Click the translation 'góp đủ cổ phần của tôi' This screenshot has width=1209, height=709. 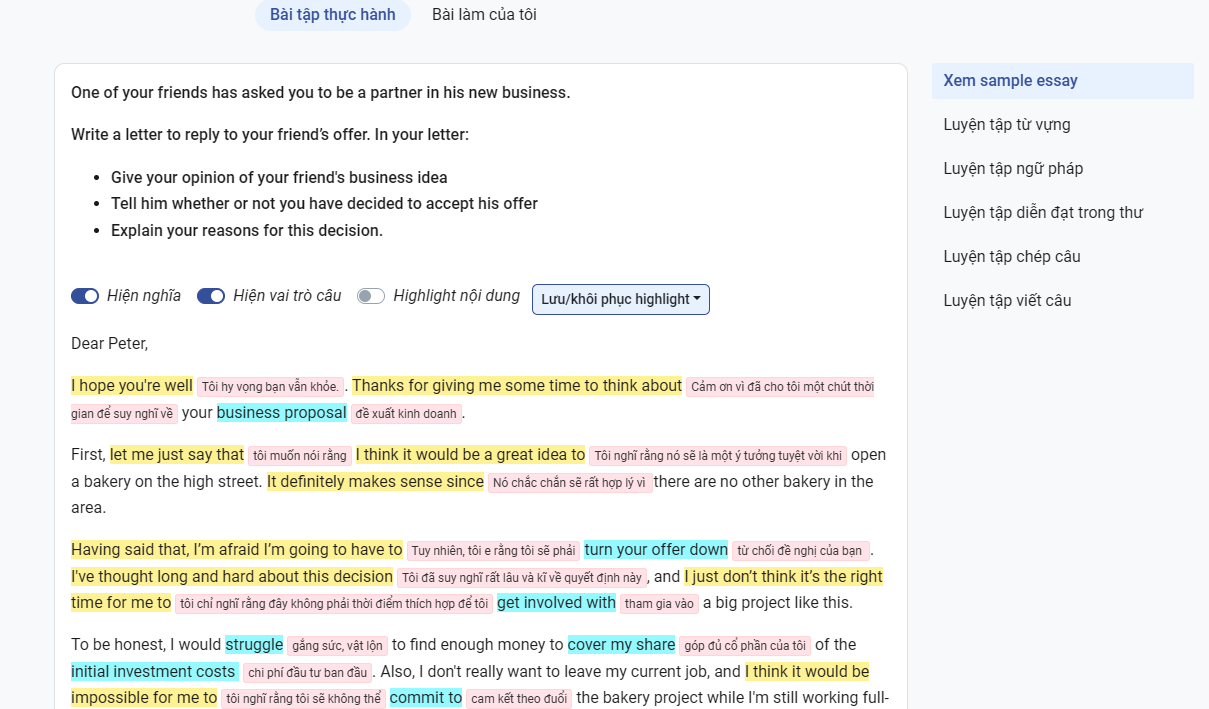coord(745,646)
